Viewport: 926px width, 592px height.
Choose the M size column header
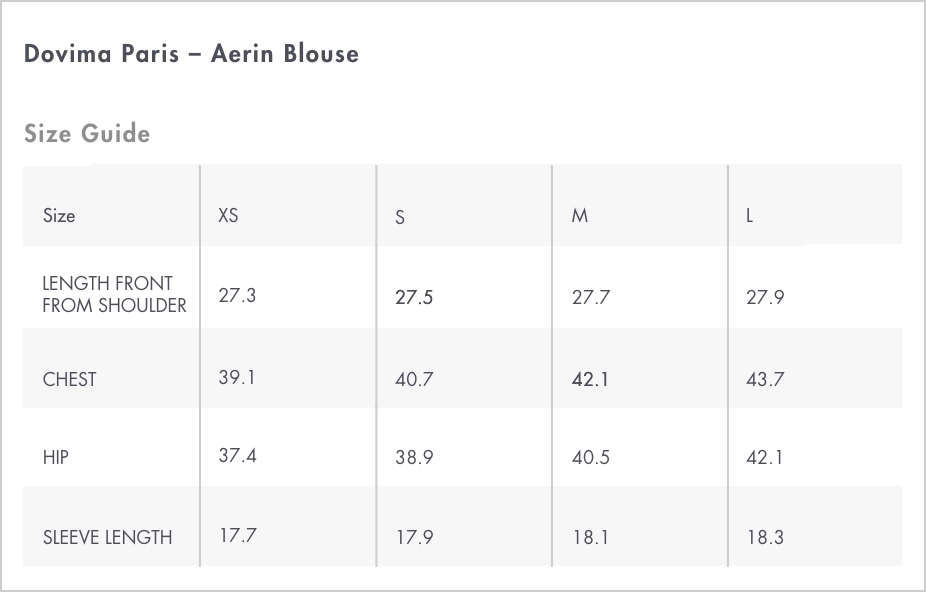[x=580, y=216]
